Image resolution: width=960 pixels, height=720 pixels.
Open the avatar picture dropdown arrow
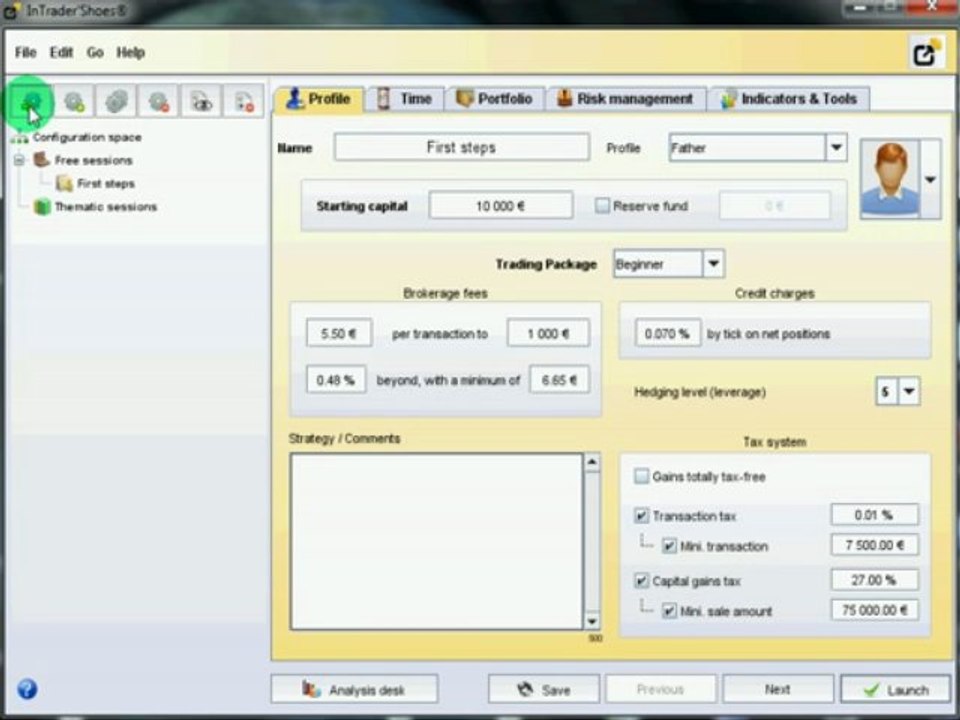pos(930,179)
